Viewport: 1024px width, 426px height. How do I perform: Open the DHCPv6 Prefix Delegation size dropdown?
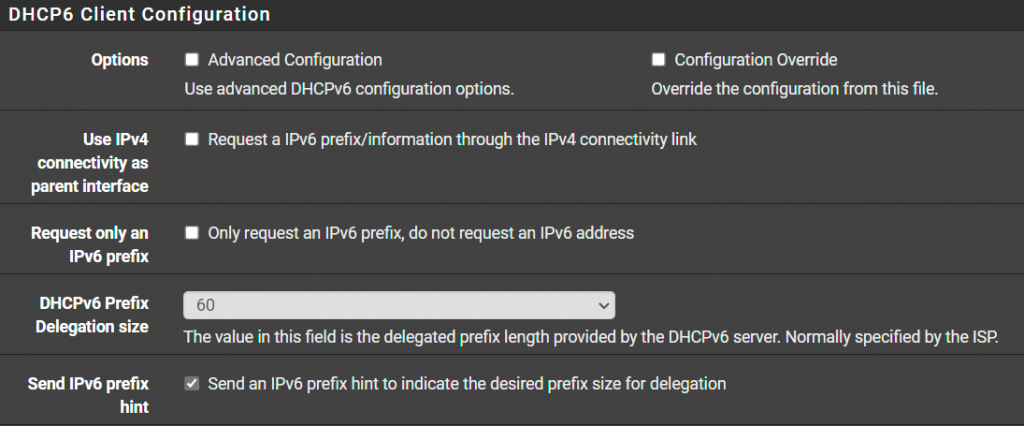pos(398,304)
